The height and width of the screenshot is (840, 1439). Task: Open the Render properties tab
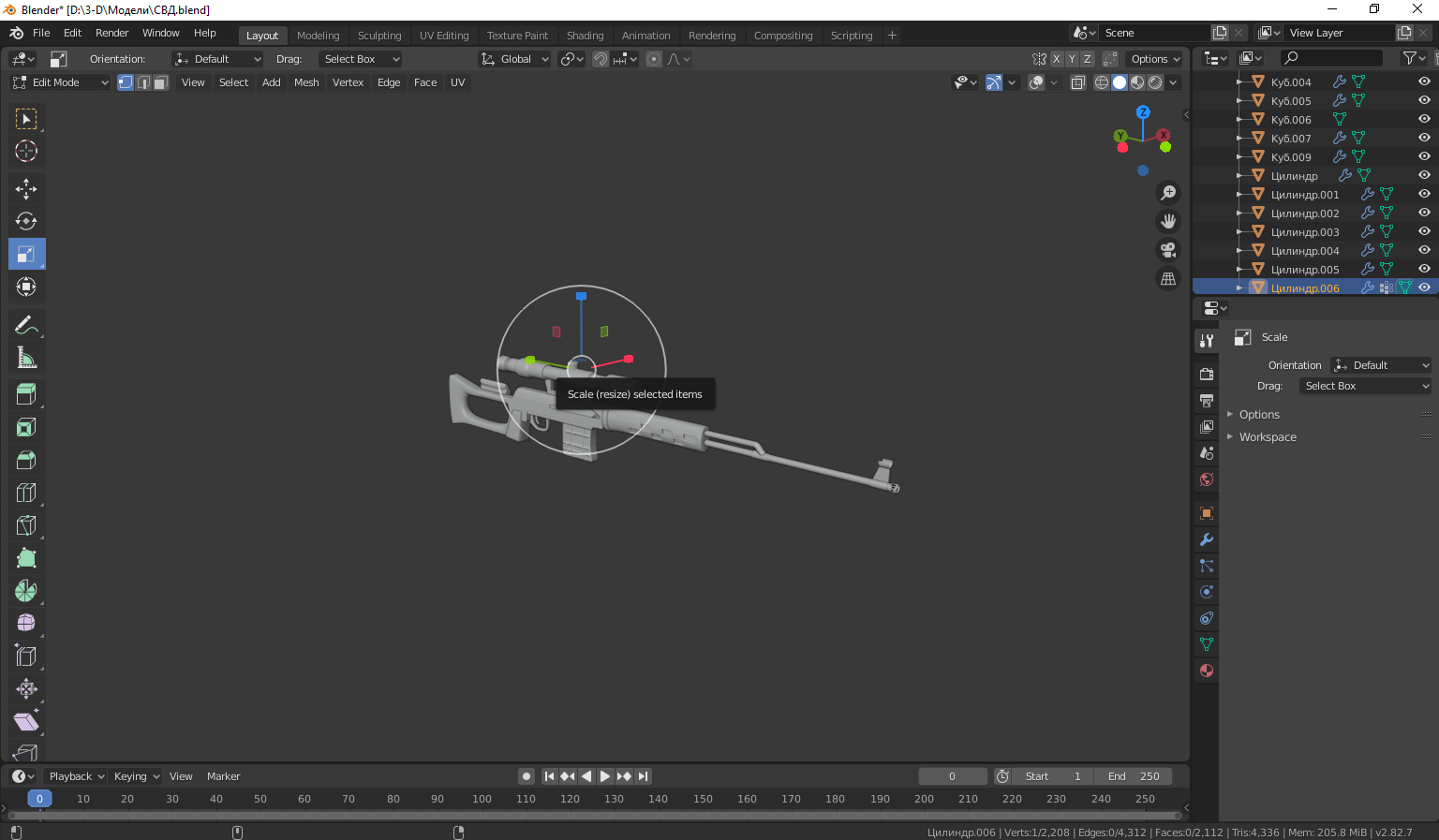[1207, 375]
